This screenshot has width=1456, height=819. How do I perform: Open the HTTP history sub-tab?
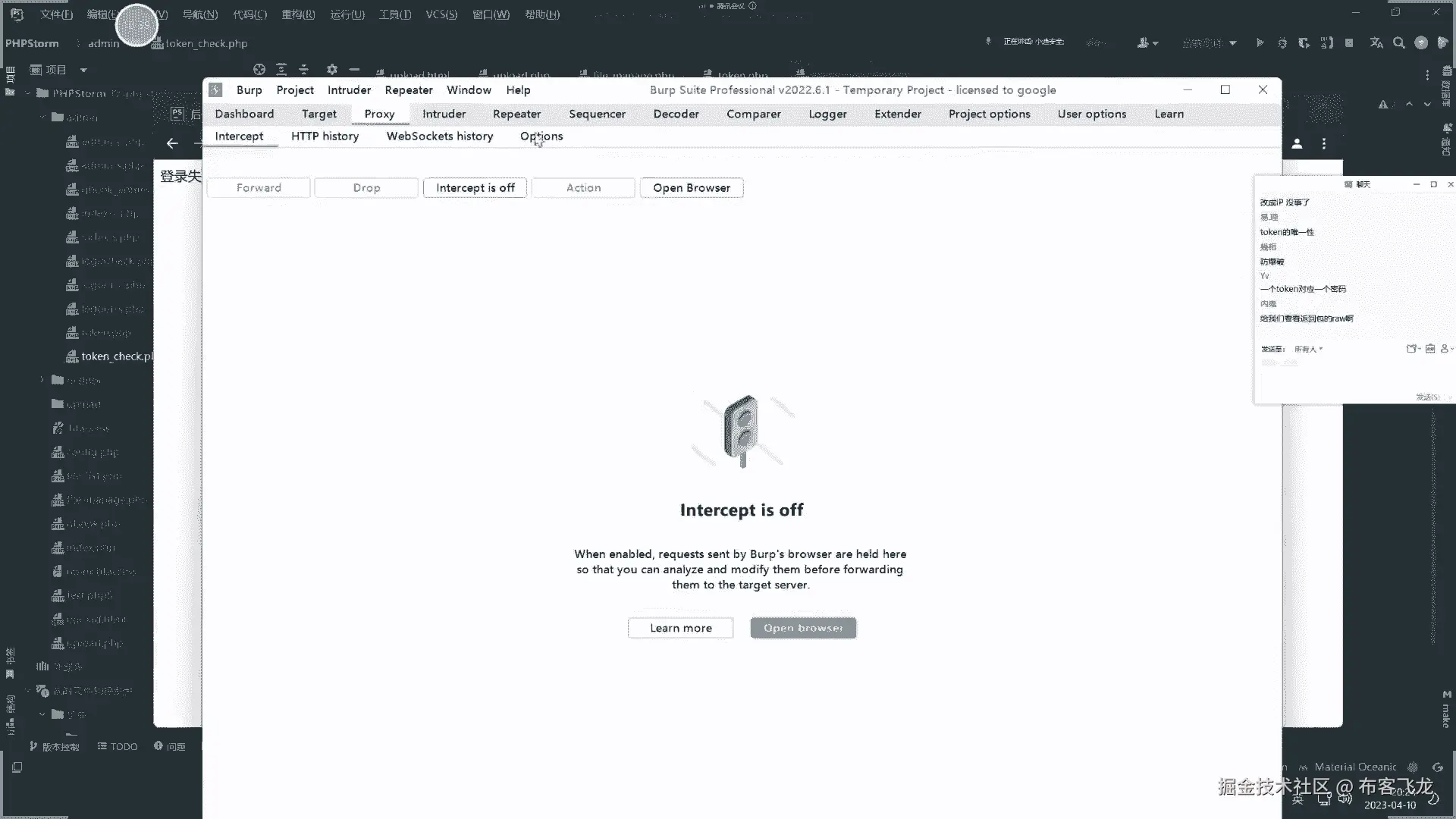point(325,136)
